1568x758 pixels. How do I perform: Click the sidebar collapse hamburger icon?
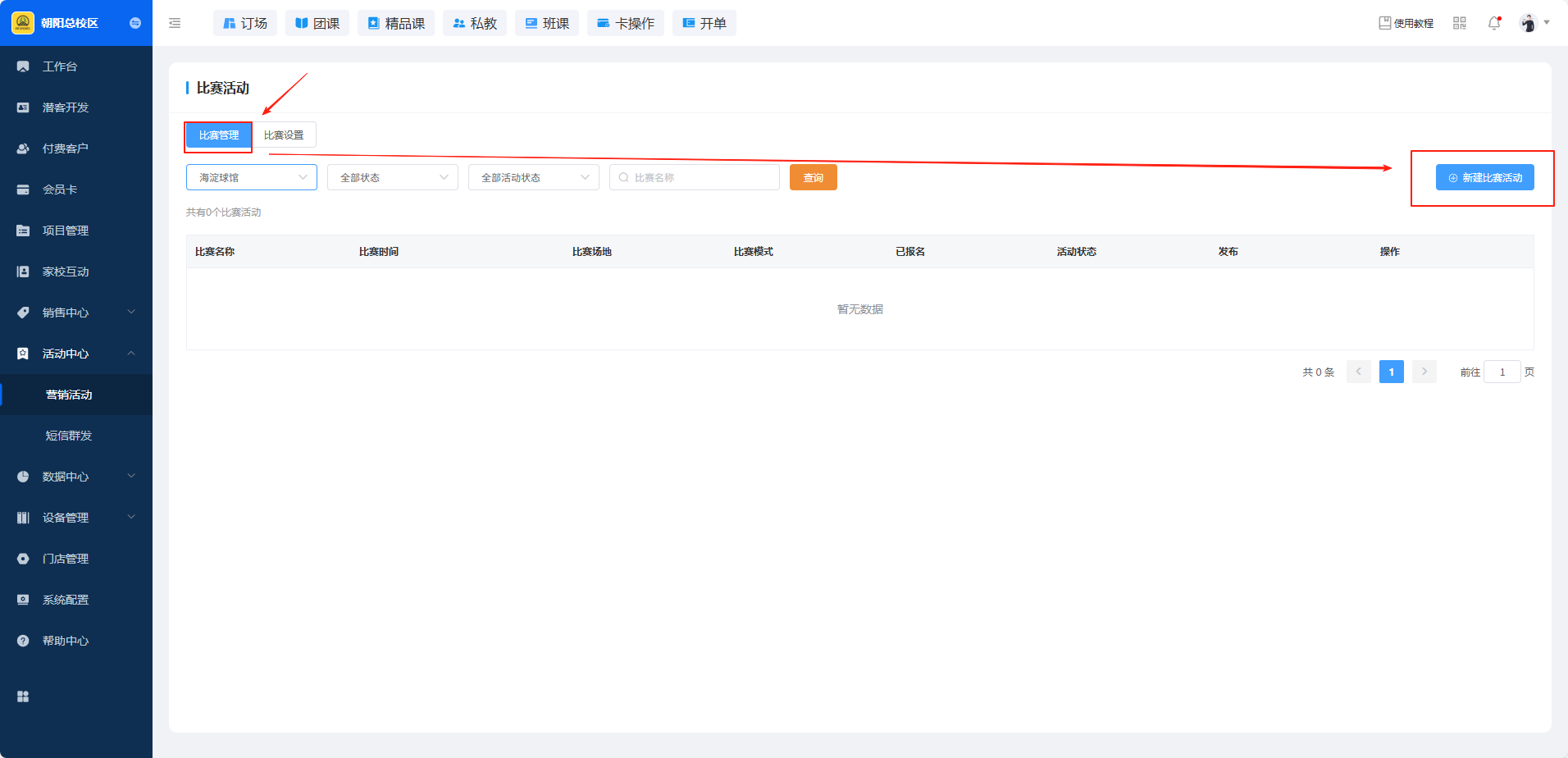pos(175,23)
